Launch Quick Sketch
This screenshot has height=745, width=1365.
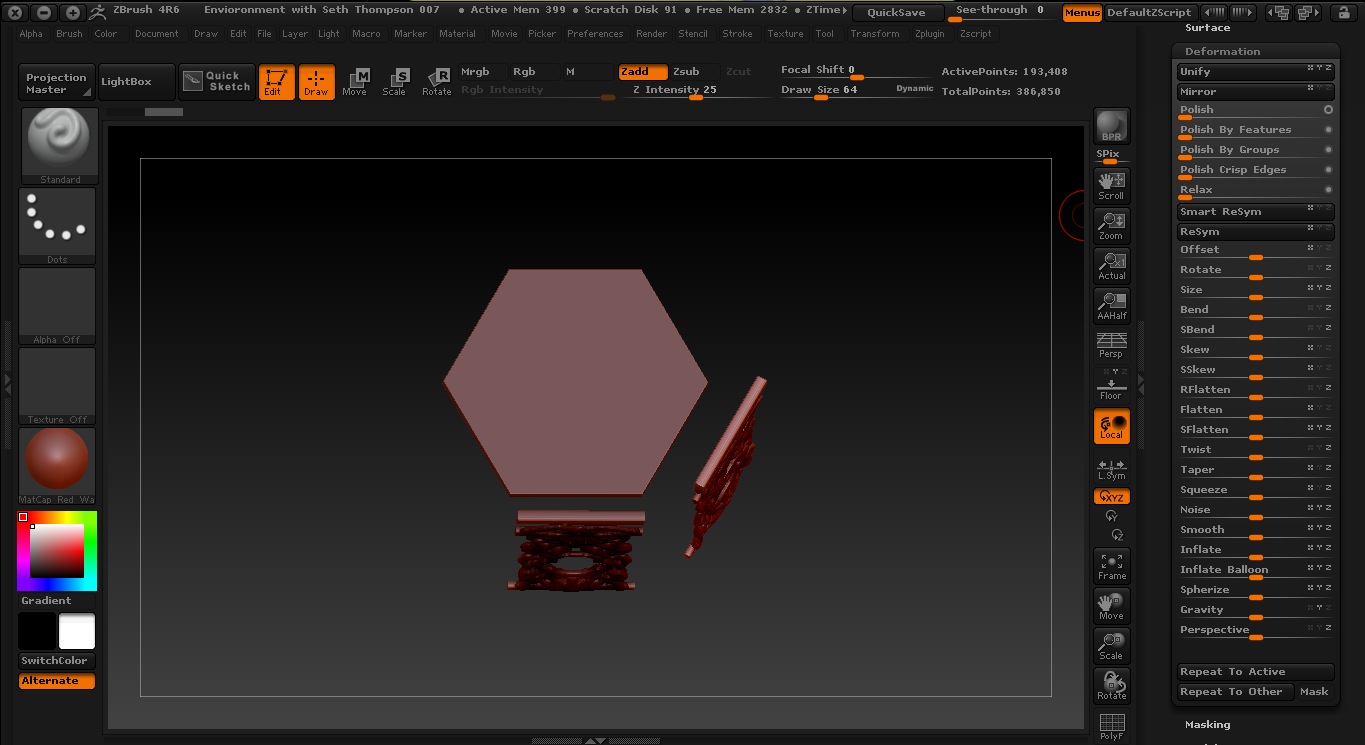[218, 82]
